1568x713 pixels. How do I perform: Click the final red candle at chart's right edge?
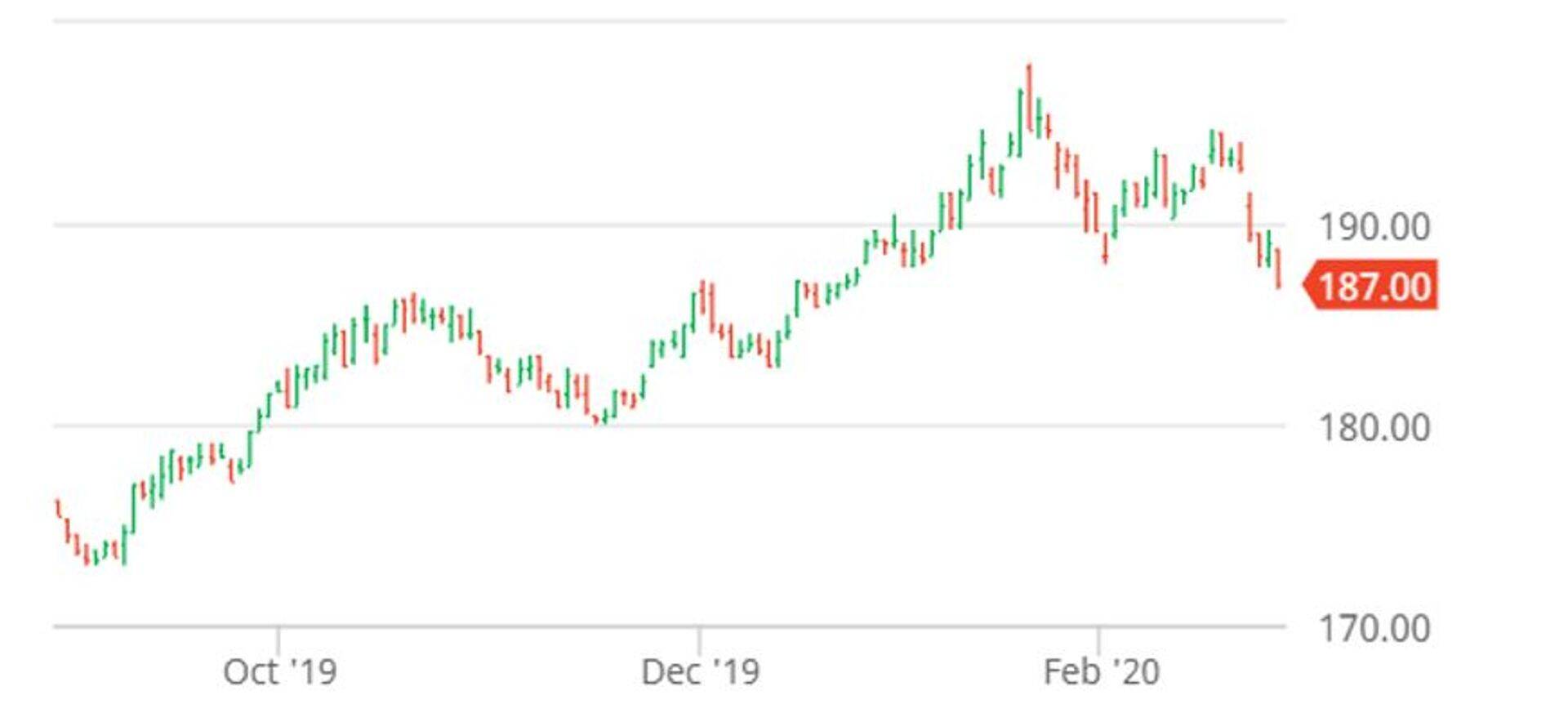[1278, 270]
